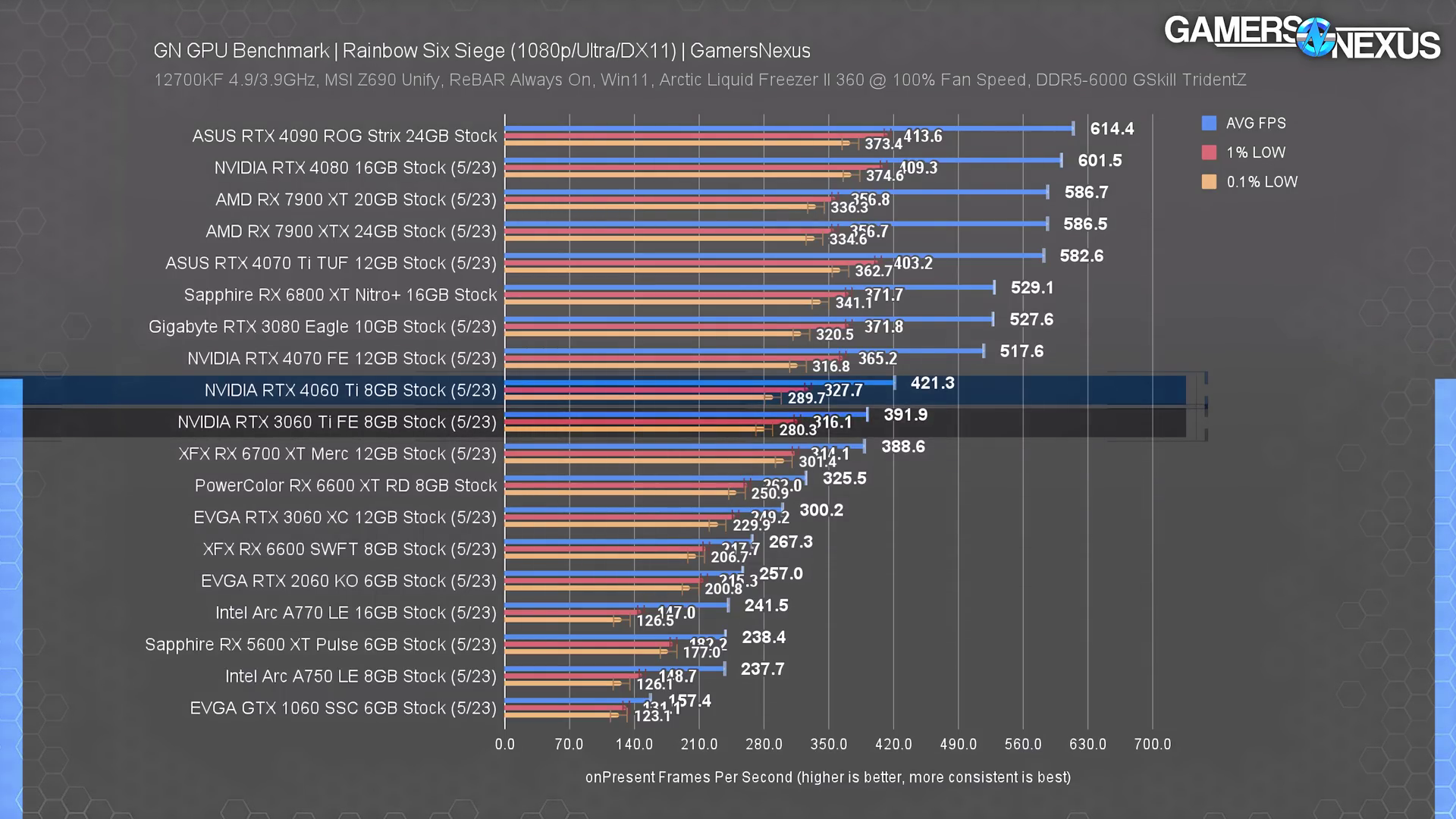Click the Intel Arc A770 LE label
The width and height of the screenshot is (1456, 819).
pos(355,613)
